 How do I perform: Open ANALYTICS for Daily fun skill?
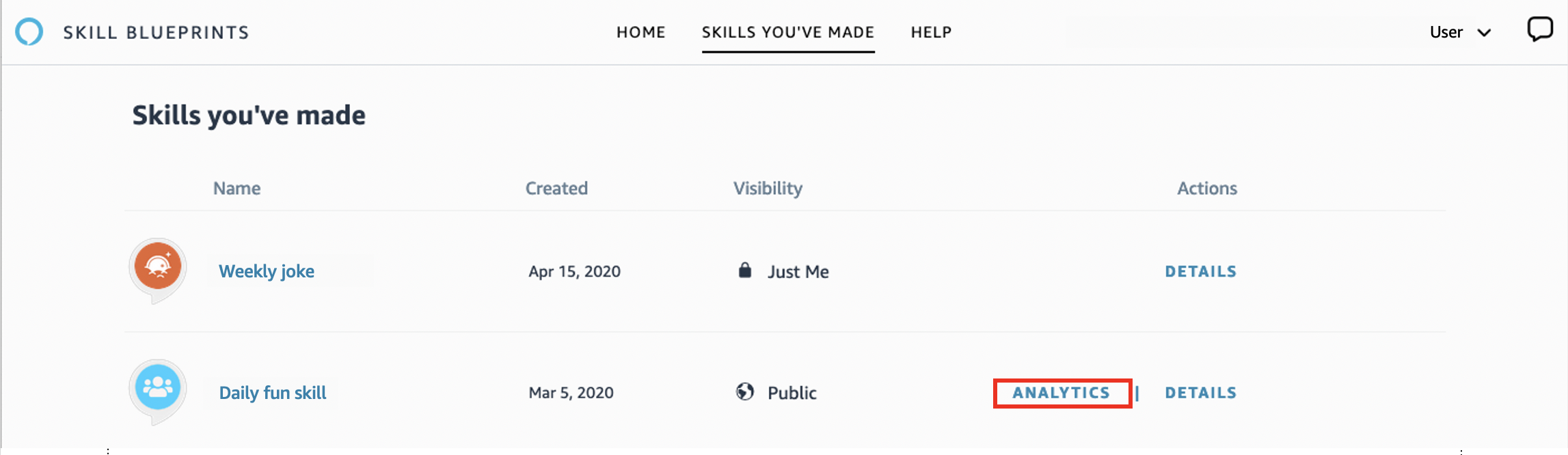(1062, 393)
